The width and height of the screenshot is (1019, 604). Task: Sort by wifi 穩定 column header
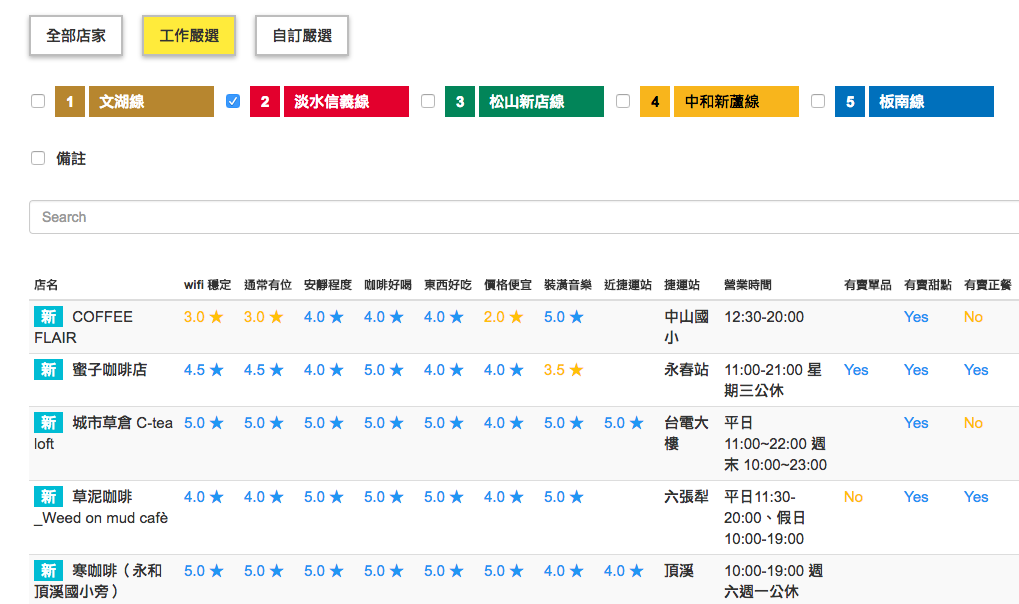[x=207, y=285]
